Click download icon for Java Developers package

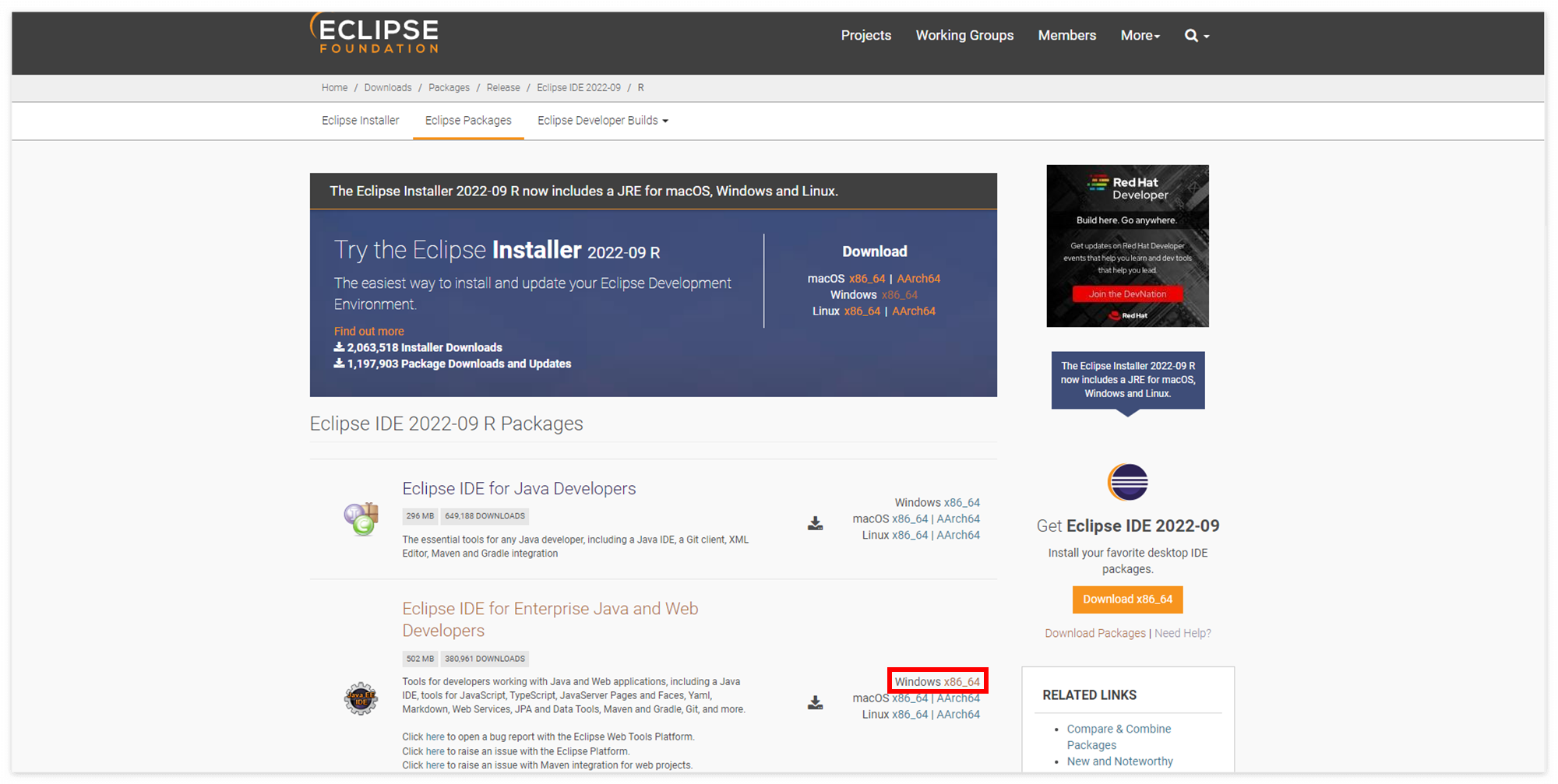coord(815,523)
